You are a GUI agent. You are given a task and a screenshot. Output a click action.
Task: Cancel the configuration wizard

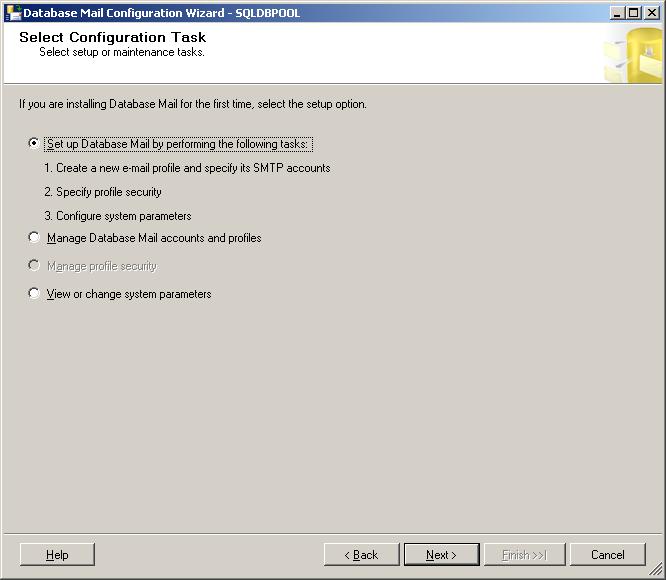607,555
